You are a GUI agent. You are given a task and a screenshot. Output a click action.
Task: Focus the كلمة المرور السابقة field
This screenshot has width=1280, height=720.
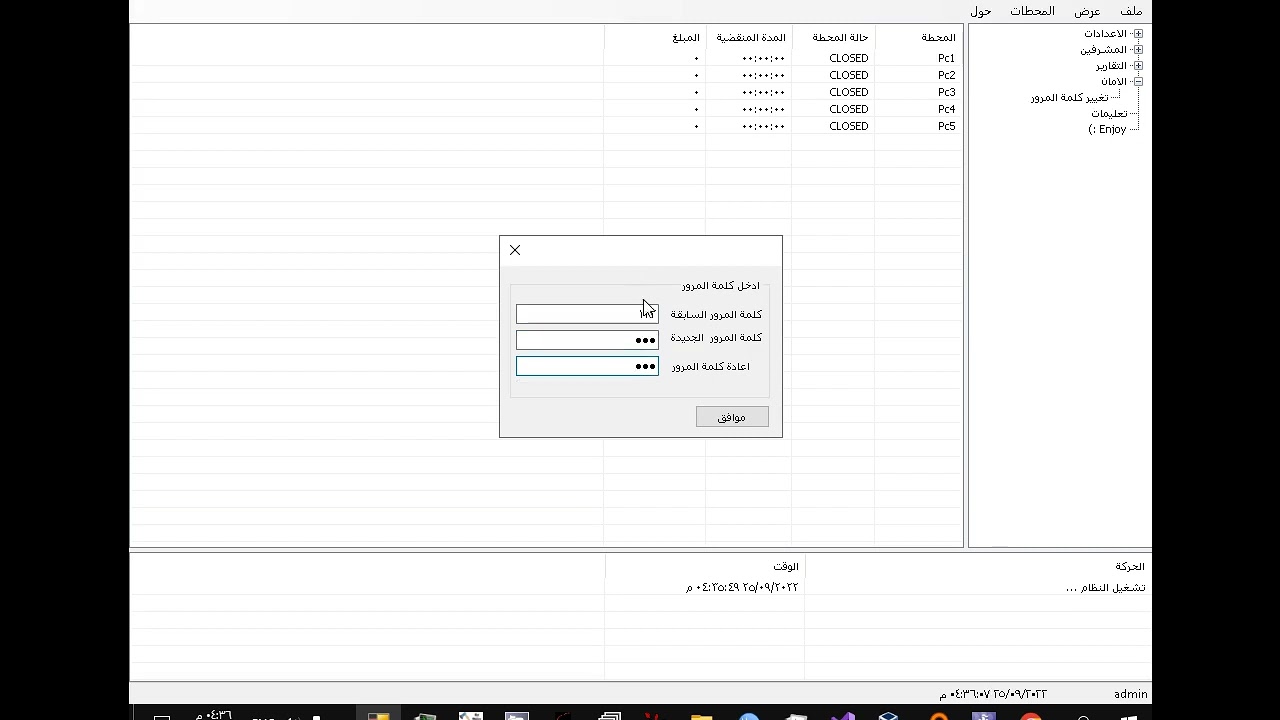587,314
